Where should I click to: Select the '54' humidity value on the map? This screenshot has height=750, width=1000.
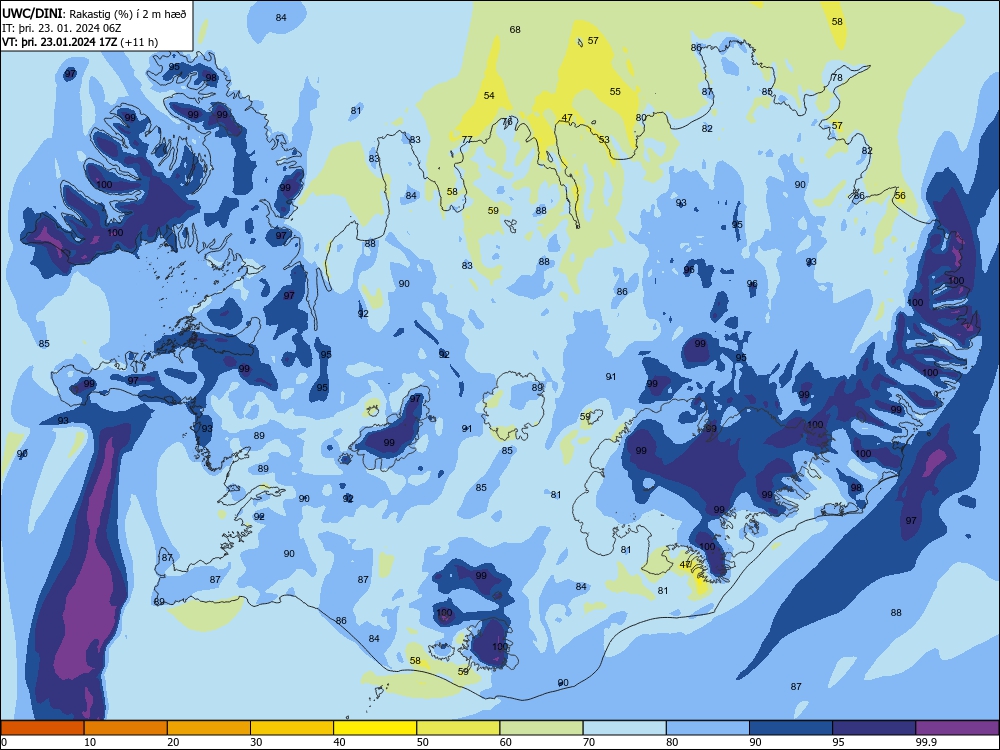[489, 96]
